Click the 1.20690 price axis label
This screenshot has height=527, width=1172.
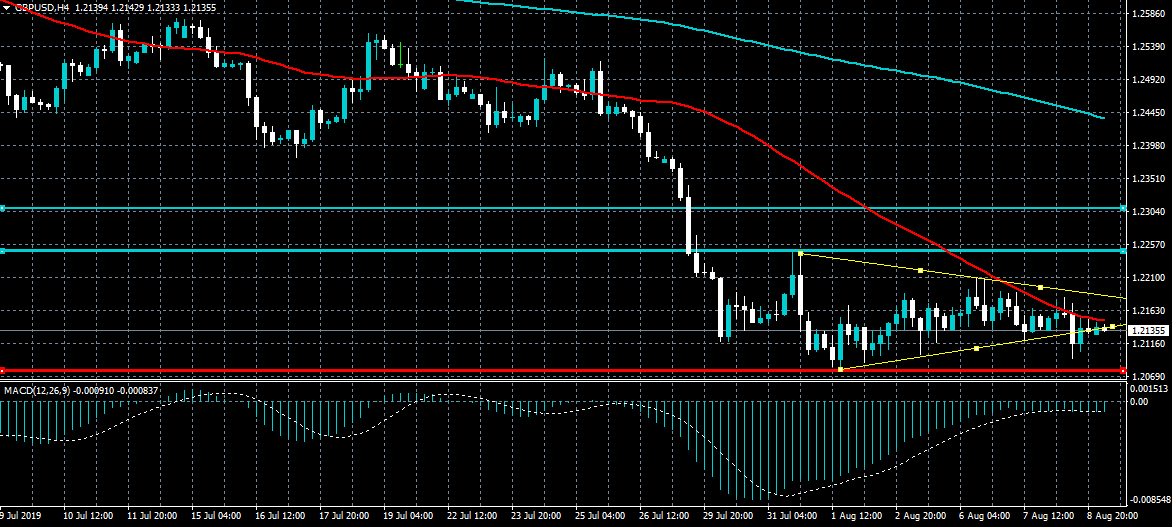pos(1149,376)
